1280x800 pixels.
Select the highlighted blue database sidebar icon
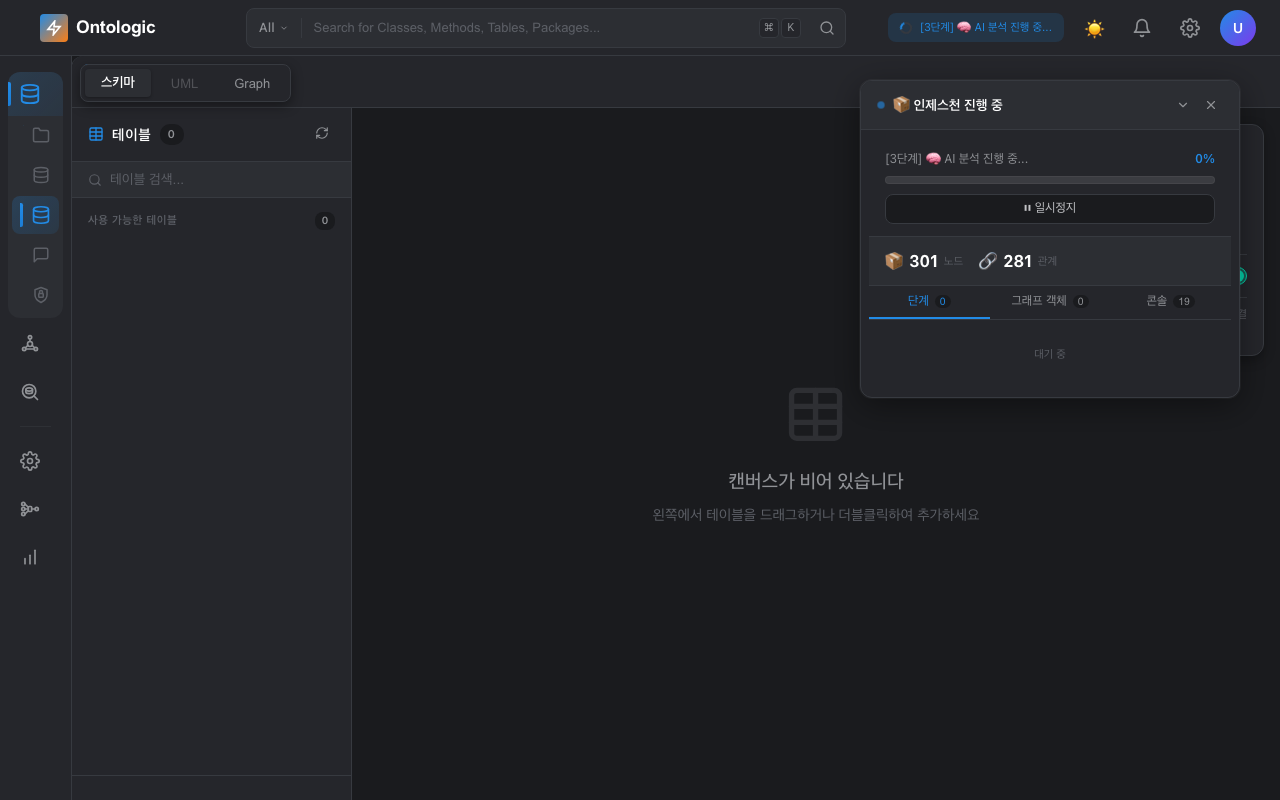[41, 215]
